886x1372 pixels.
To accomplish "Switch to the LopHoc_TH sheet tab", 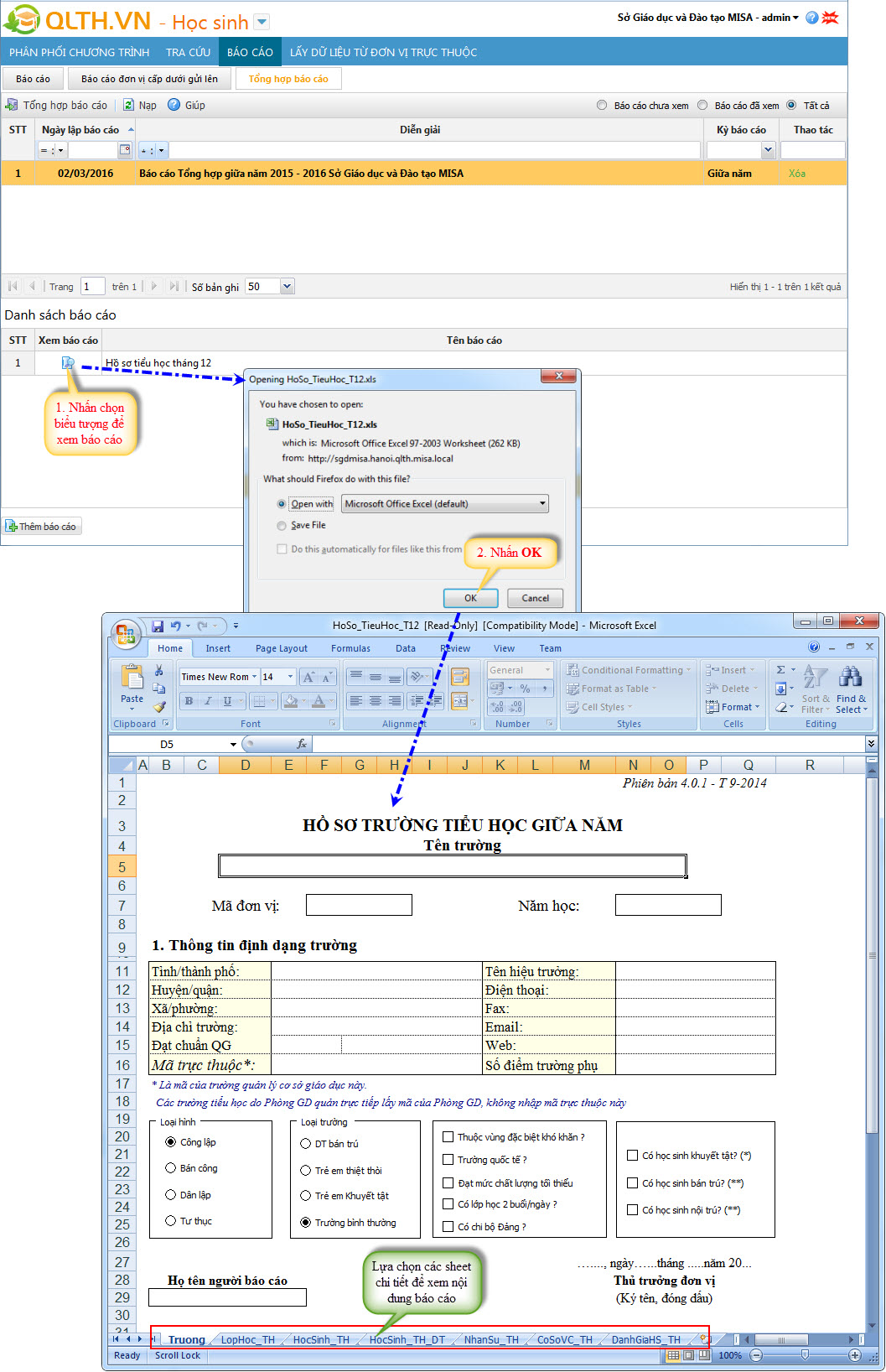I will (x=247, y=1339).
